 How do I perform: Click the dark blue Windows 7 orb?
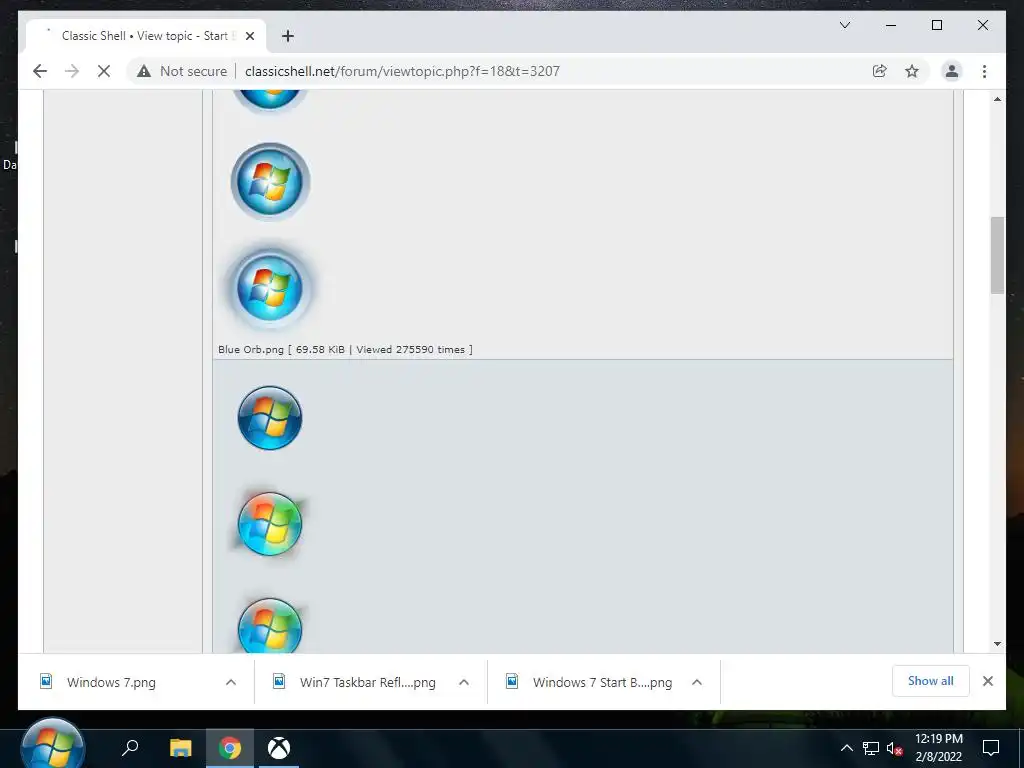coord(270,418)
